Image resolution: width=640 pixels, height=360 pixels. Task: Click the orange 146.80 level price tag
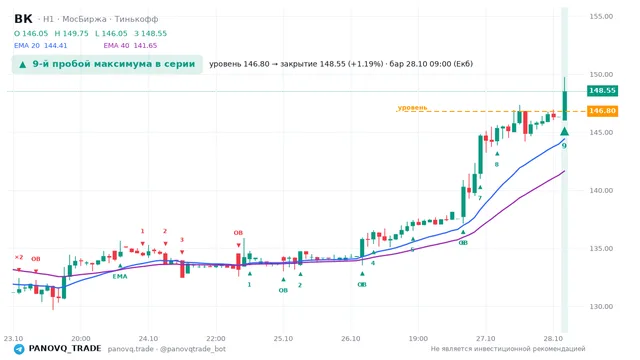click(x=602, y=111)
